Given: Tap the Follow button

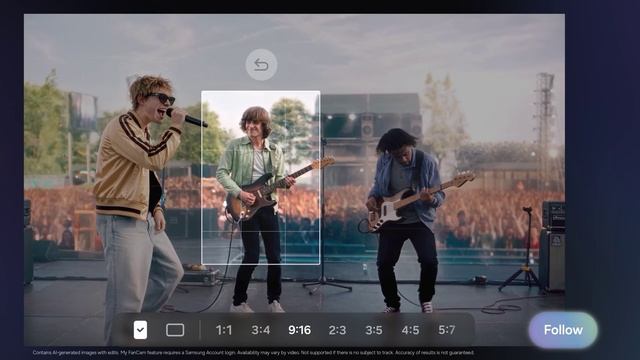Looking at the screenshot, I should click(563, 330).
